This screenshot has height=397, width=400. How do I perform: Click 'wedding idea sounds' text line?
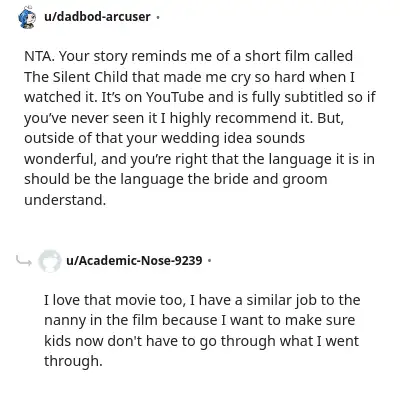(233, 138)
